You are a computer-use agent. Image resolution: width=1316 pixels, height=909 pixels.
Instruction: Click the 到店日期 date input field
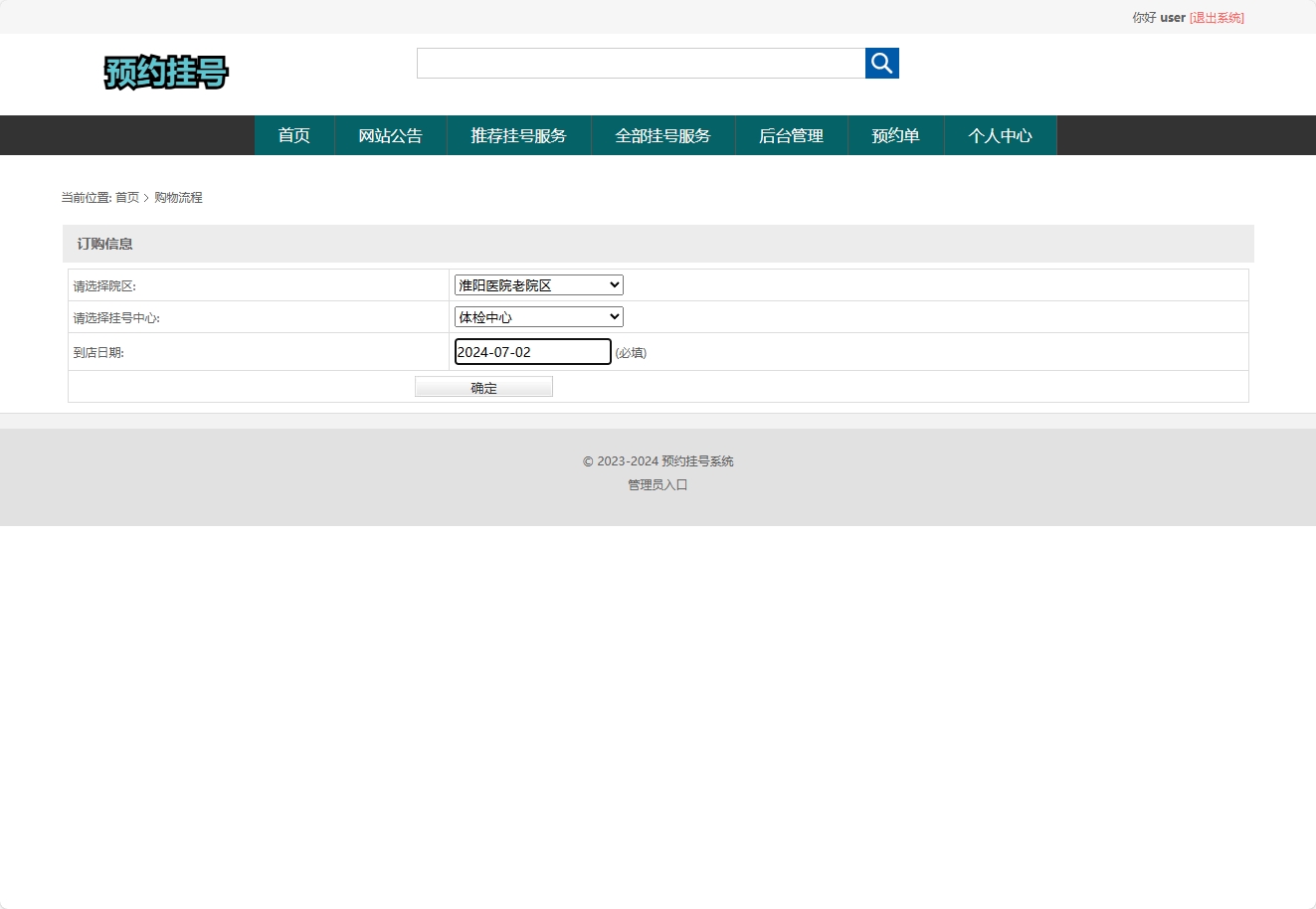(x=533, y=352)
